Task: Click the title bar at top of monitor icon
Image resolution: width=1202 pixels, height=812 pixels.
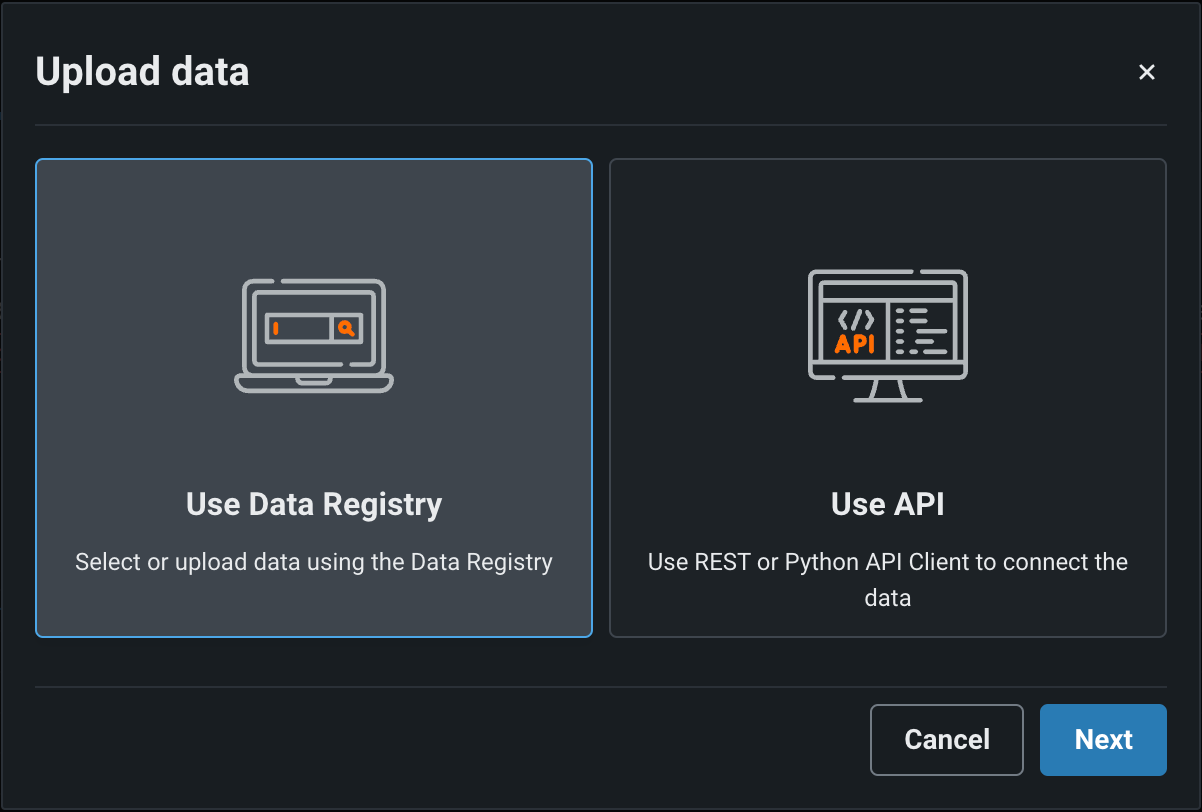Action: (887, 284)
